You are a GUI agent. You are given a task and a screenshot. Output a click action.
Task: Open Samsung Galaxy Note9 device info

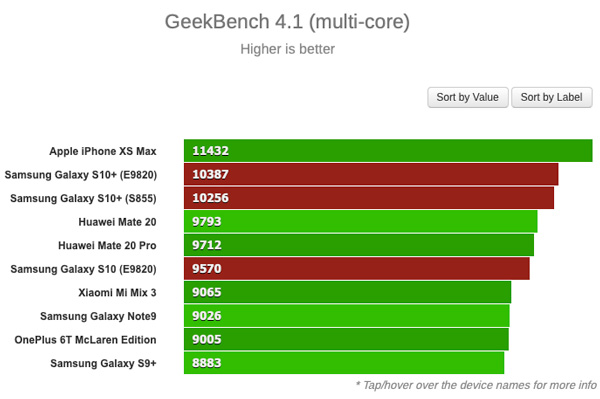pyautogui.click(x=98, y=316)
